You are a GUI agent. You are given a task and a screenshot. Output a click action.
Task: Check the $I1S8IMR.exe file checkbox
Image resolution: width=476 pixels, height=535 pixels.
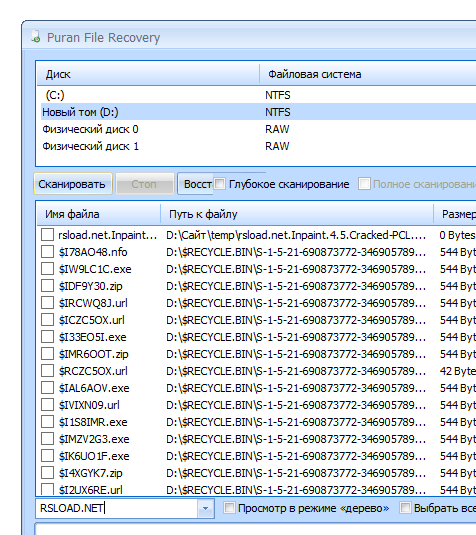[47, 422]
